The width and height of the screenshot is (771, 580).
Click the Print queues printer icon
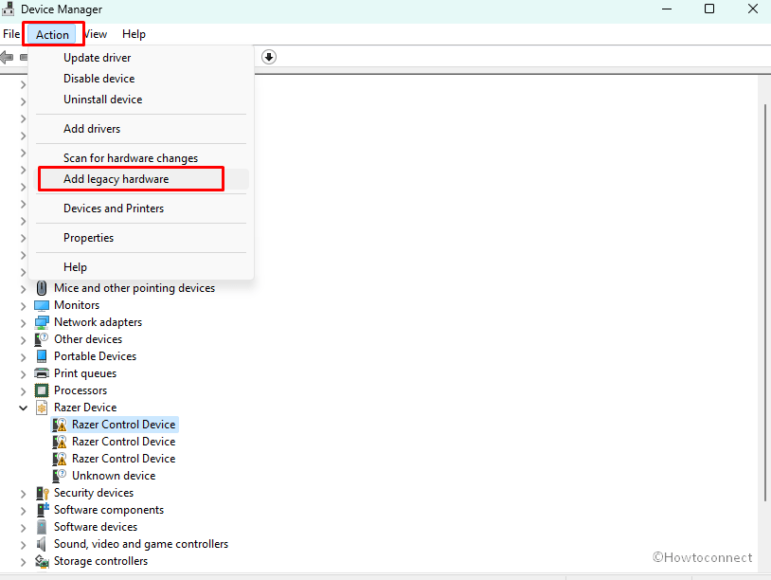pos(42,373)
